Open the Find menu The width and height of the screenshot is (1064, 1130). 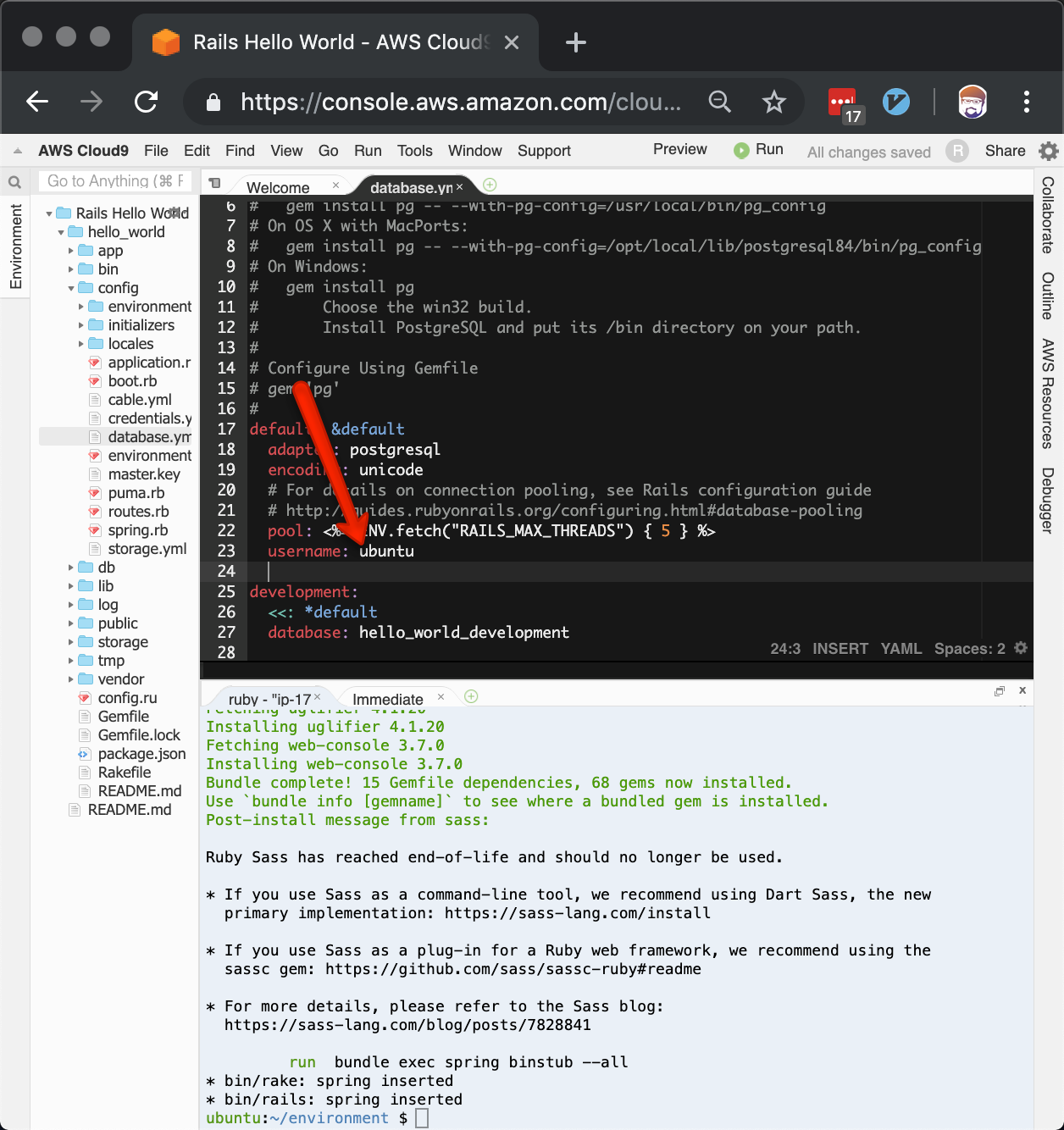[x=240, y=151]
